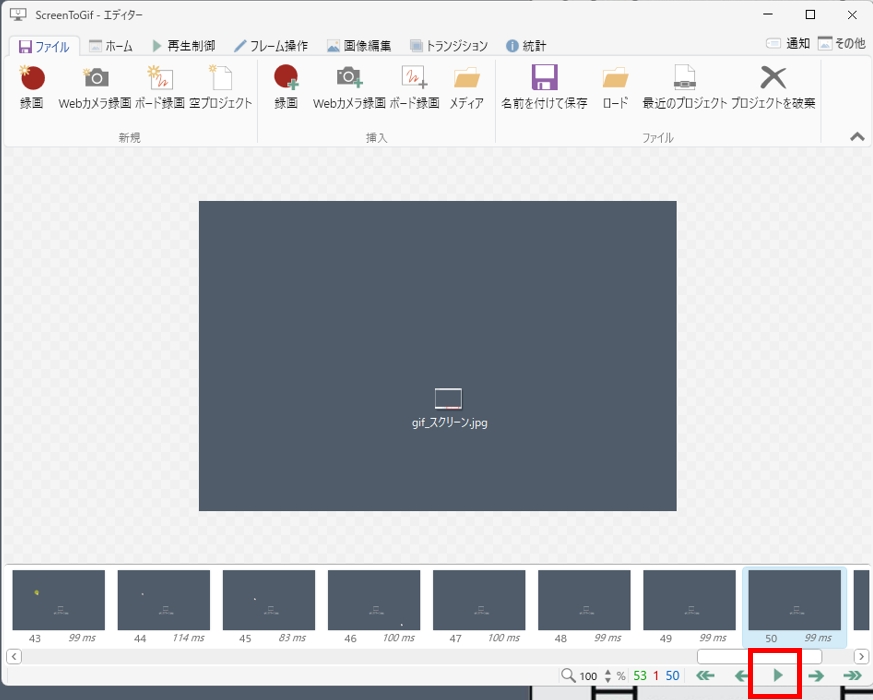The width and height of the screenshot is (873, 700).
Task: Open the ロード folder icon
Action: point(615,86)
